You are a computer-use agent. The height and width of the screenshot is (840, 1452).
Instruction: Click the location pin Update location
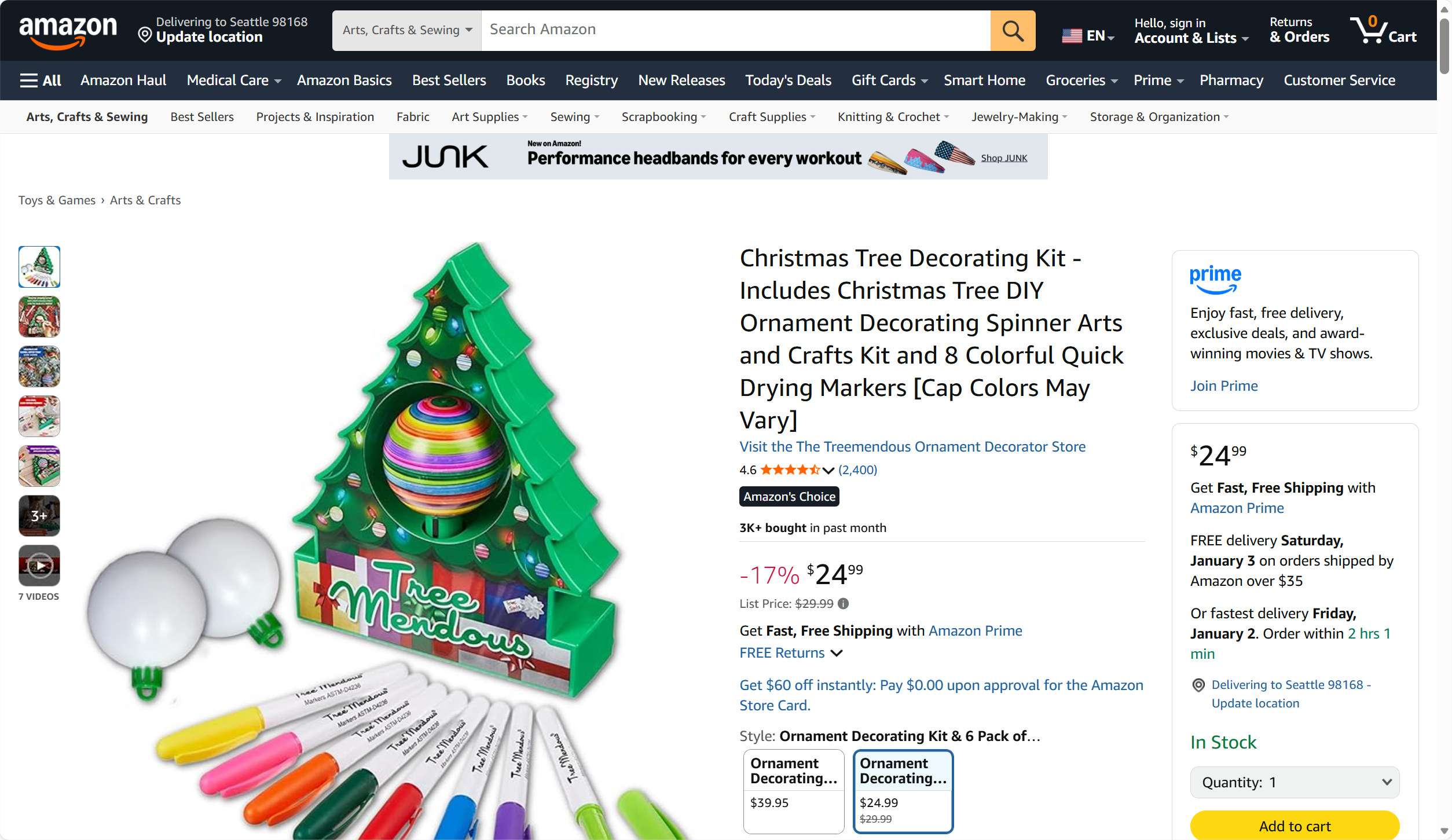(223, 30)
